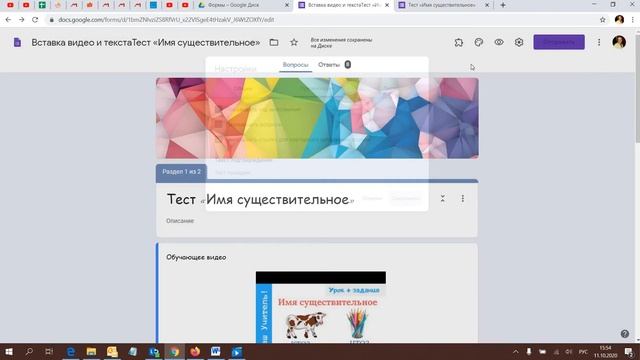Screen dimensions: 640x360
Task: Bookmark this page with star icon
Action: click(602, 20)
